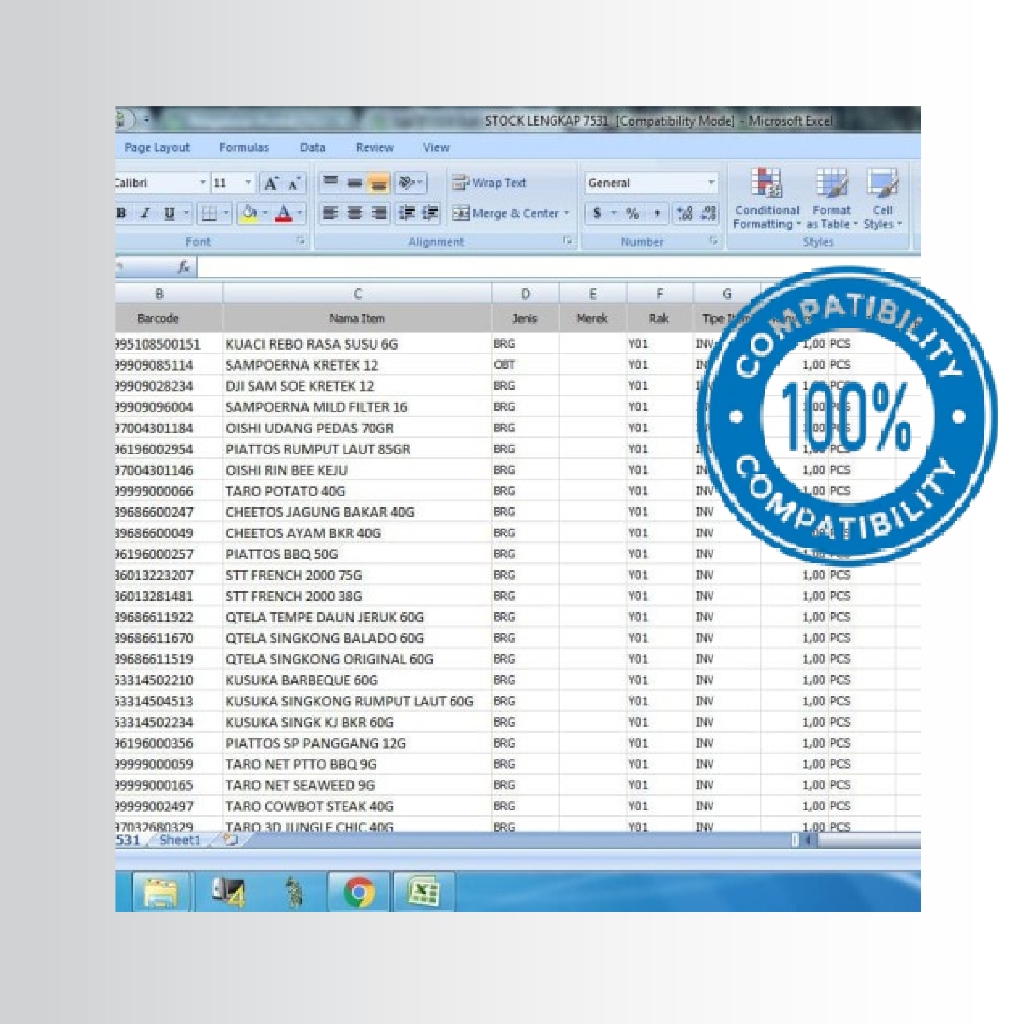The height and width of the screenshot is (1024, 1024).
Task: Toggle Wrap Text
Action: 489,183
